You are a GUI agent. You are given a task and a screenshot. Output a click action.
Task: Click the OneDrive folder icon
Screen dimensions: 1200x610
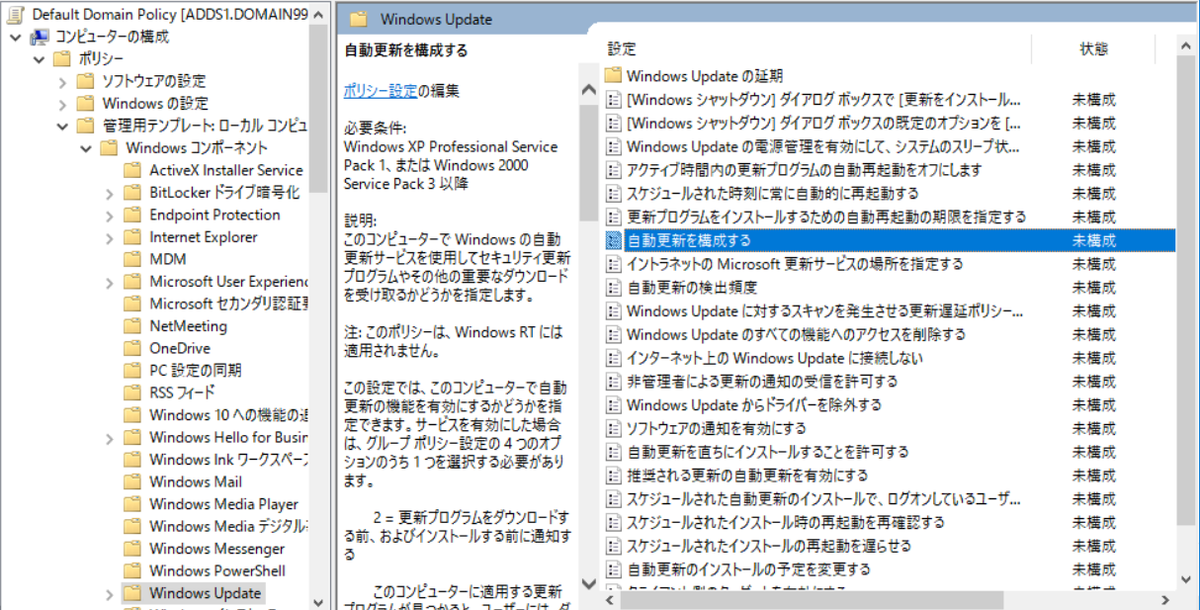(132, 348)
